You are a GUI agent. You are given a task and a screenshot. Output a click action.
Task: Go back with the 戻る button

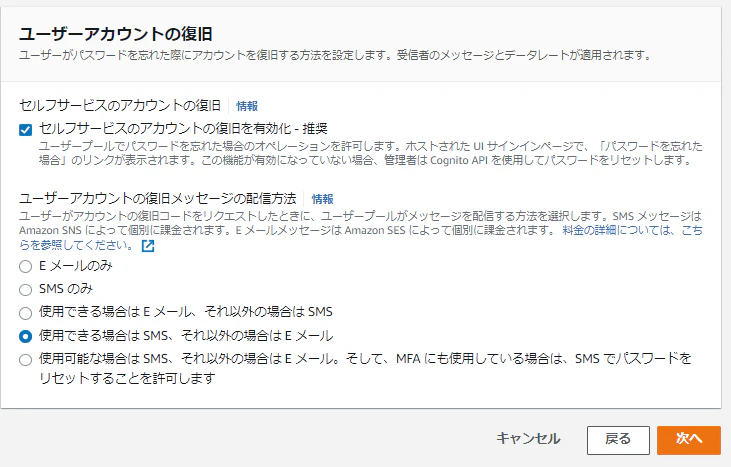(618, 440)
